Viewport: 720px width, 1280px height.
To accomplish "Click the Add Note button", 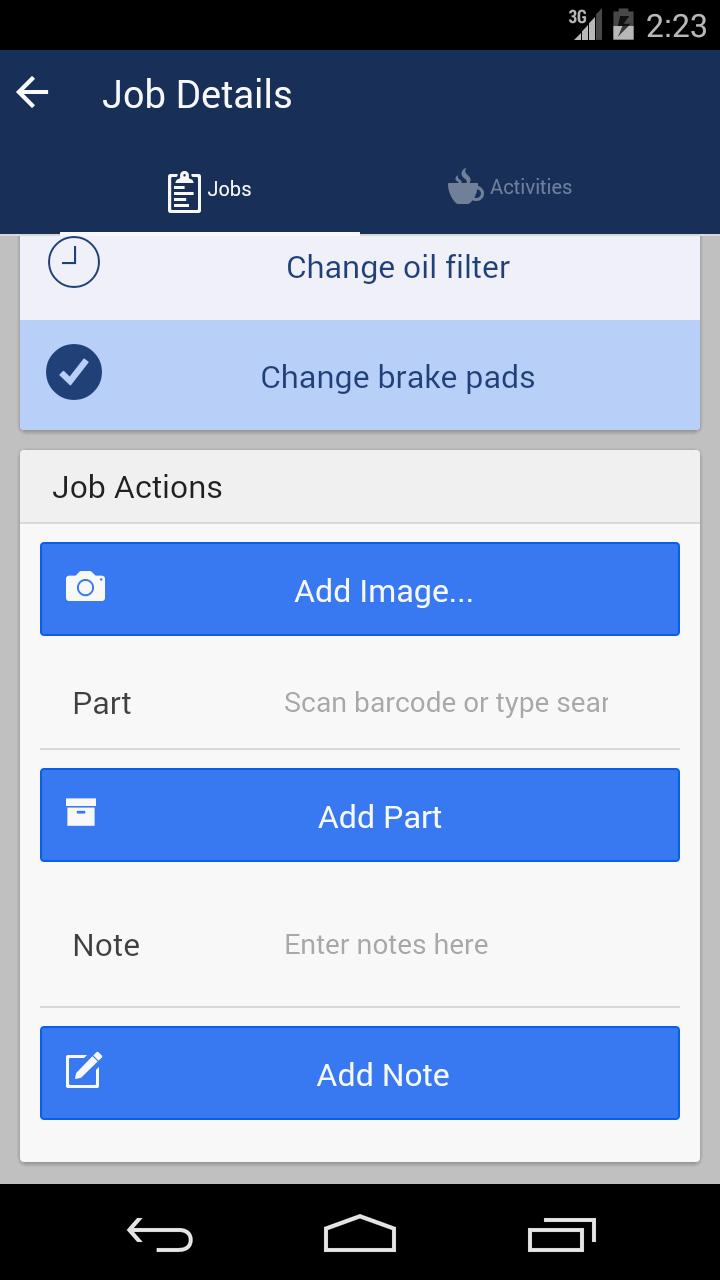I will point(360,1073).
